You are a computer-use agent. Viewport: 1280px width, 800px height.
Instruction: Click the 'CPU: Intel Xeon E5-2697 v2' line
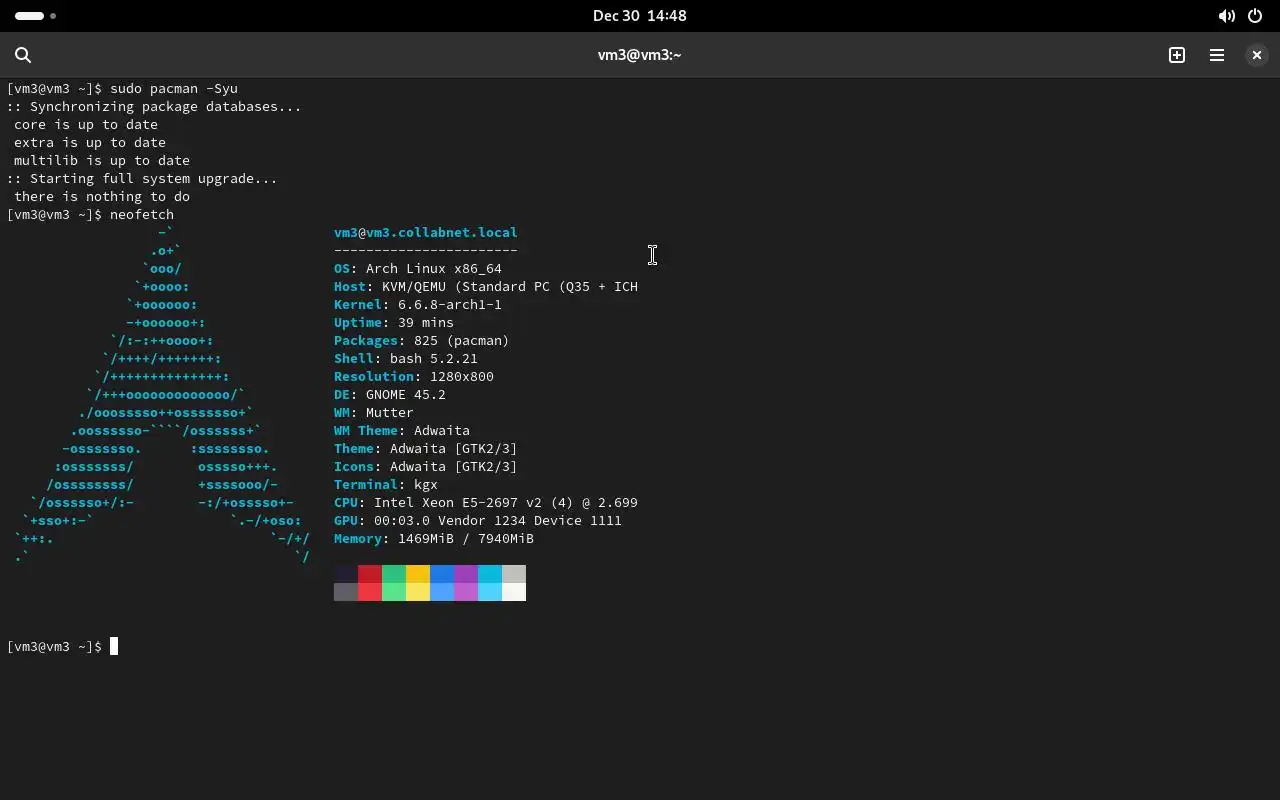(x=486, y=502)
